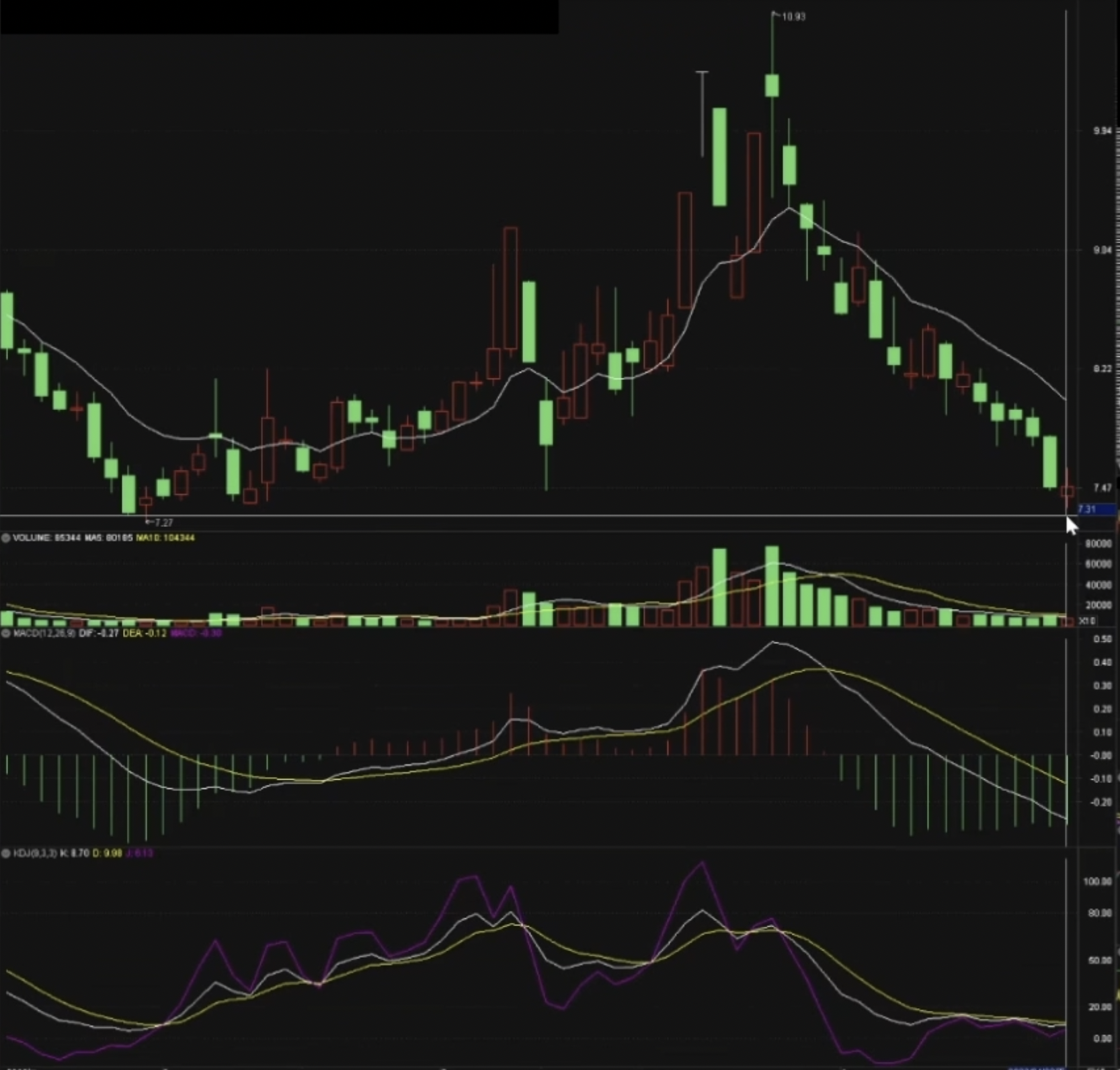Click the 7.27 low price annotation

click(163, 522)
